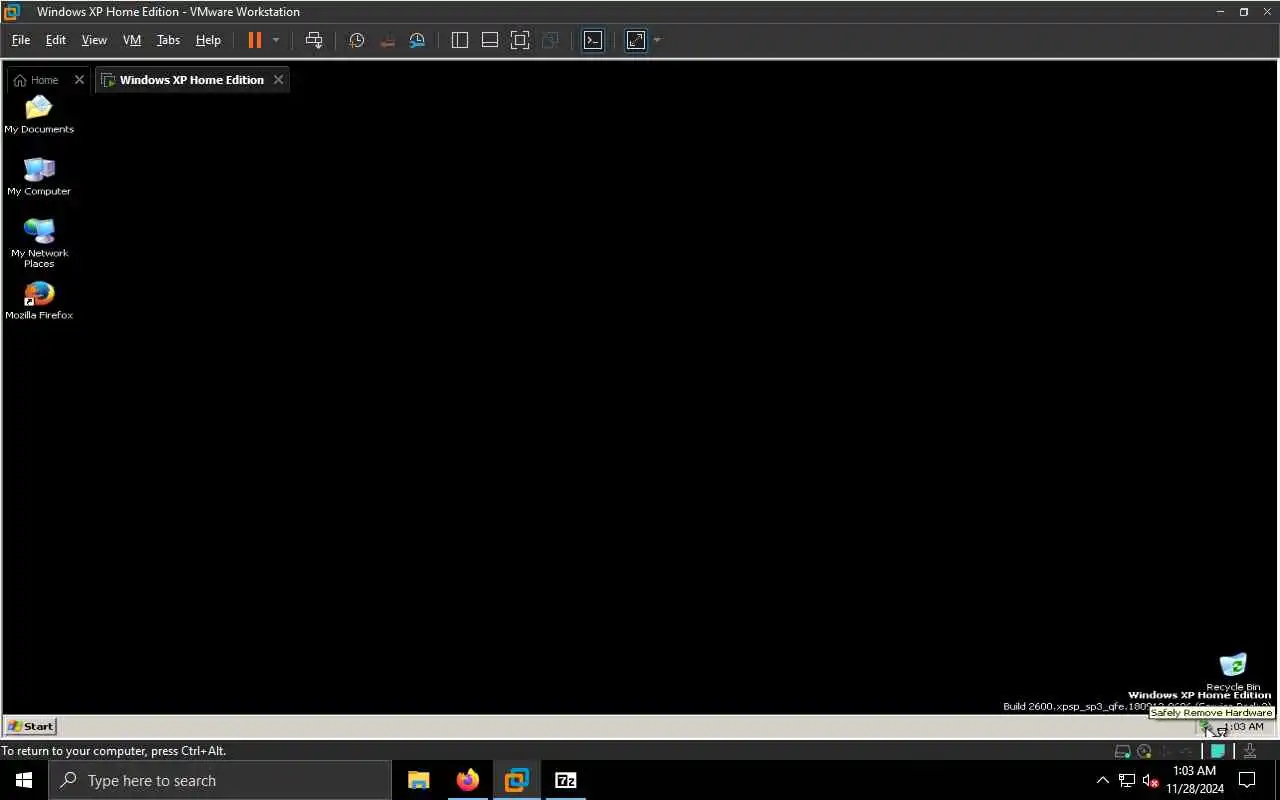
Task: Click the Type here to search box
Action: (x=220, y=780)
